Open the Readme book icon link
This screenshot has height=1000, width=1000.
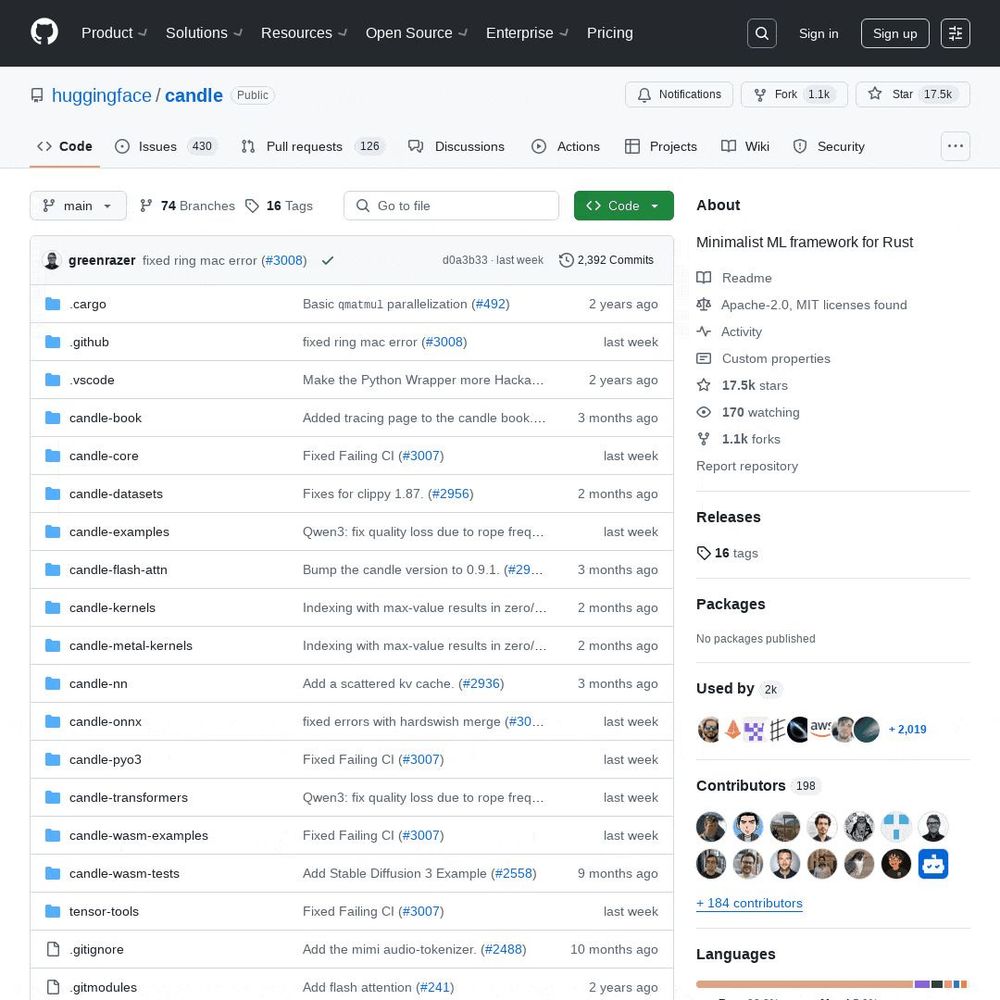[x=703, y=278]
